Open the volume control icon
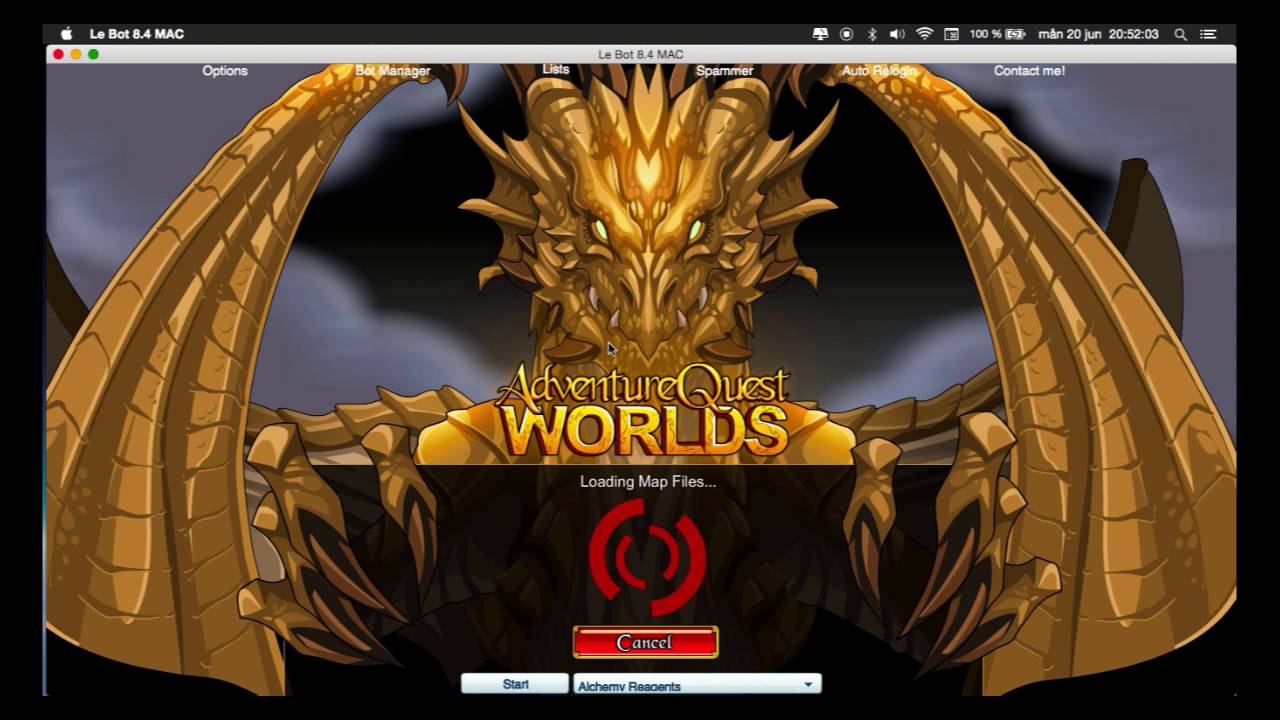Screen dimensions: 1280x720 pyautogui.click(x=897, y=34)
